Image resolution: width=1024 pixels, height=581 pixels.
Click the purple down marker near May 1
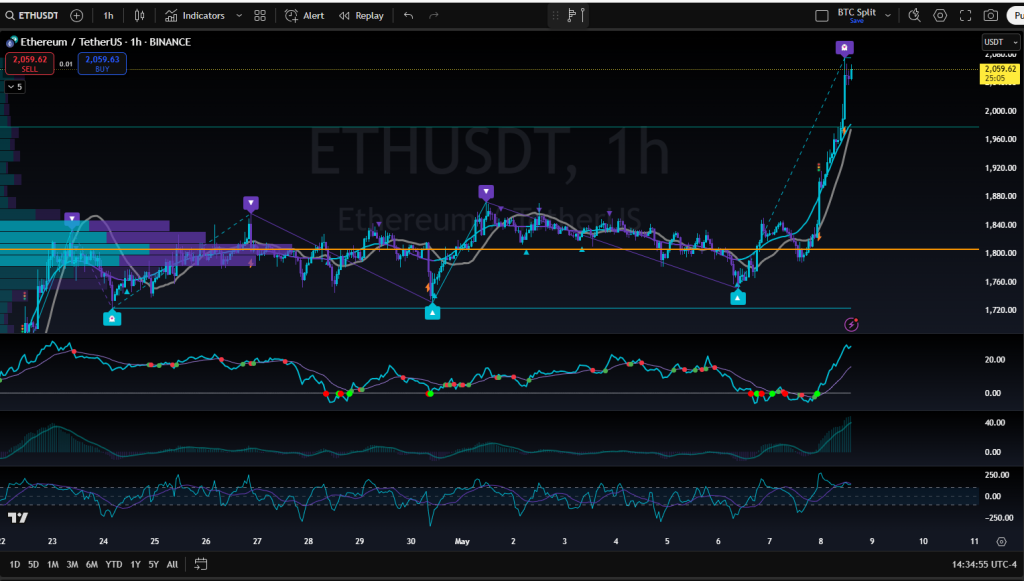(x=486, y=192)
